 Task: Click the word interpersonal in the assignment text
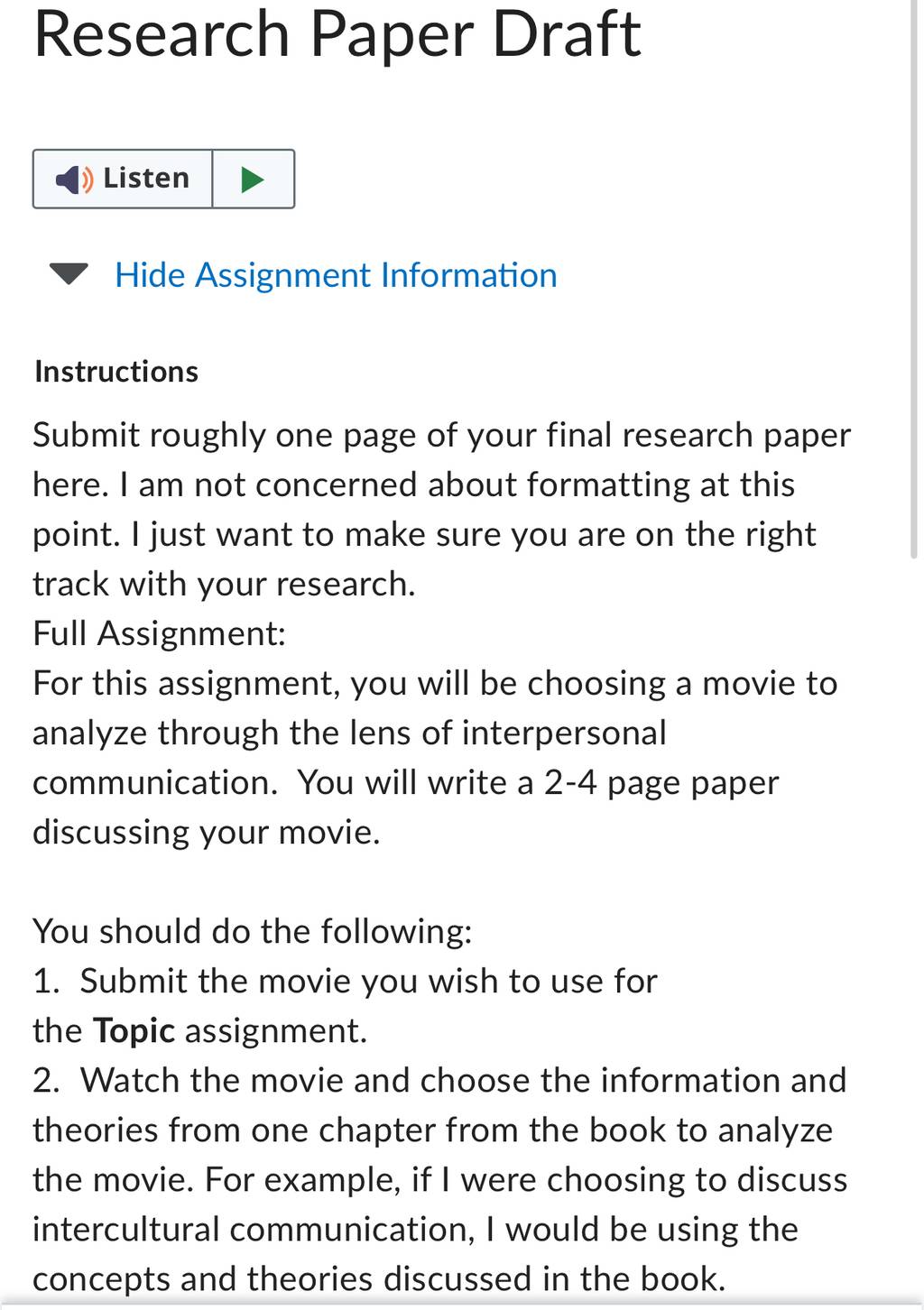click(x=564, y=733)
